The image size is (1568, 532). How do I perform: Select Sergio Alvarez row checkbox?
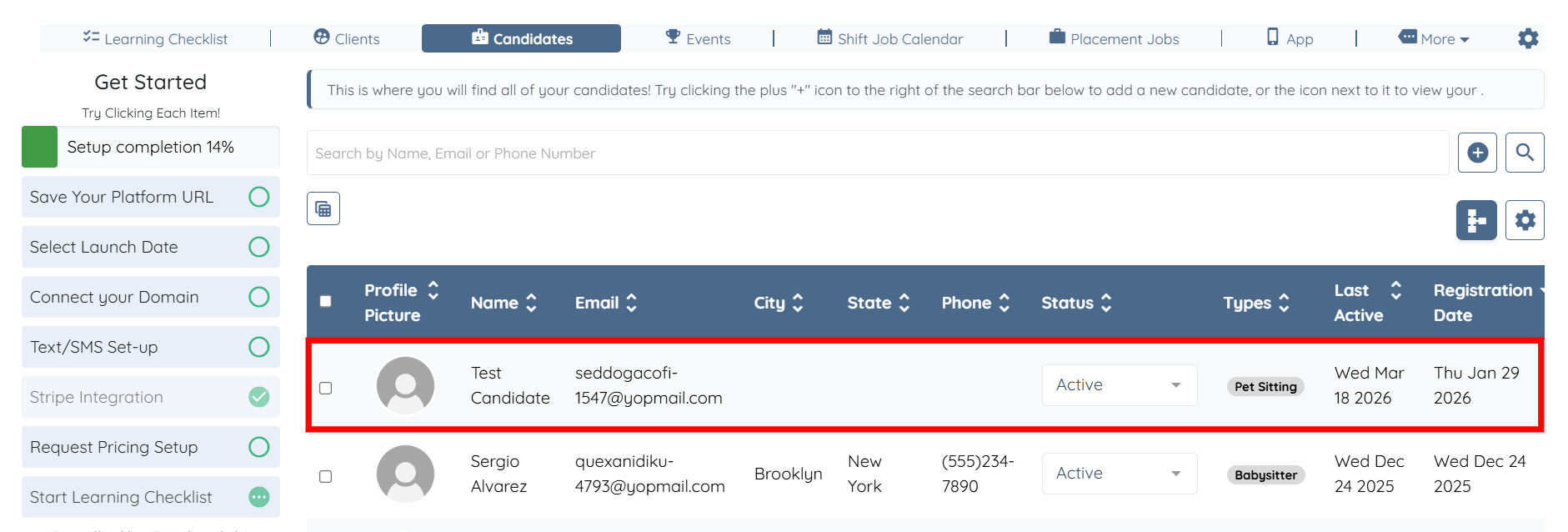pos(326,476)
